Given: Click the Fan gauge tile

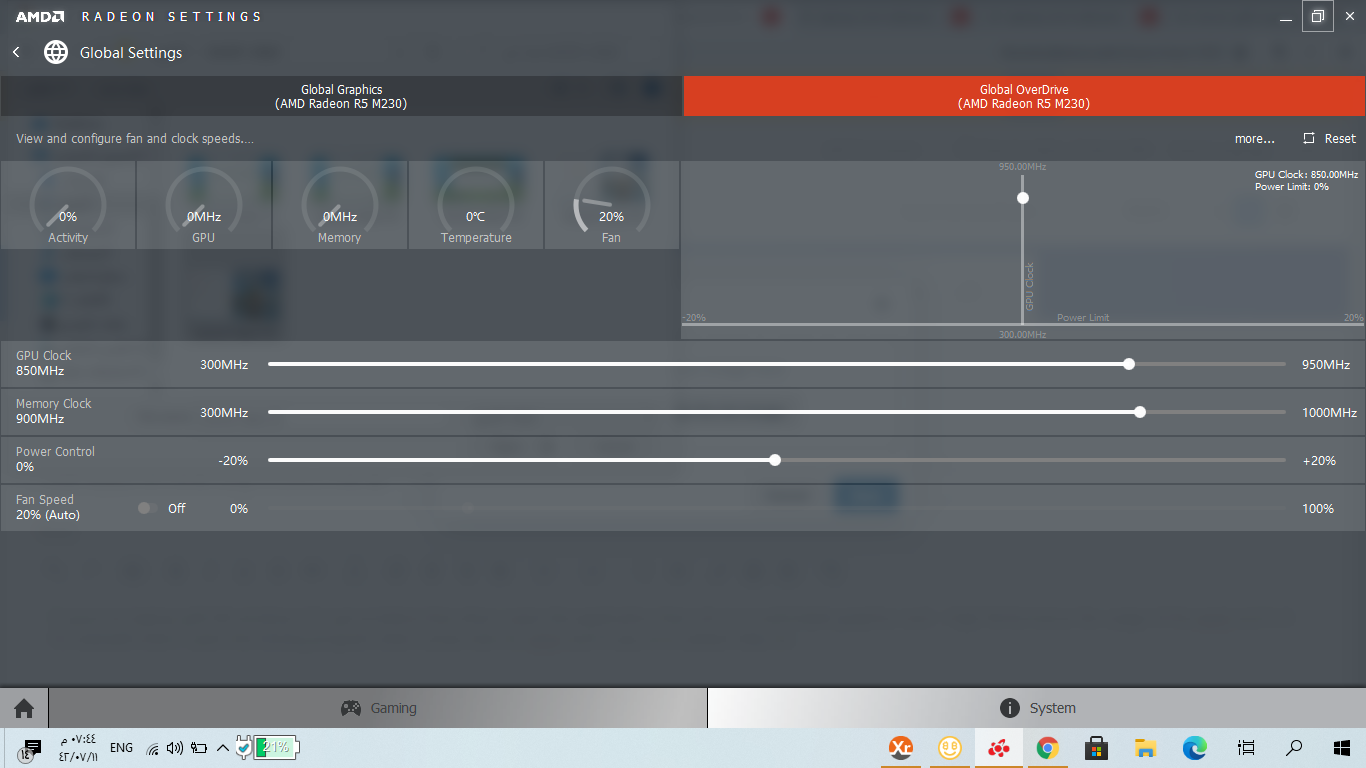Looking at the screenshot, I should [611, 205].
